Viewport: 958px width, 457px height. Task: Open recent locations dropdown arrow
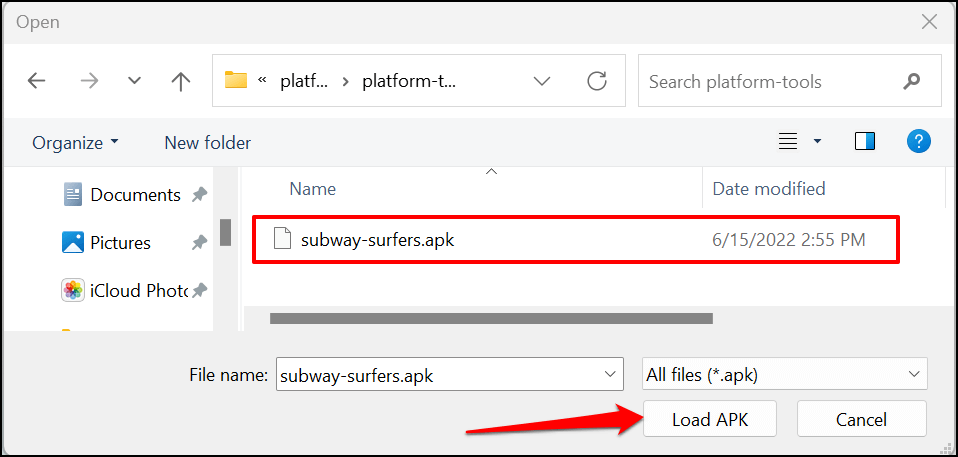click(135, 82)
